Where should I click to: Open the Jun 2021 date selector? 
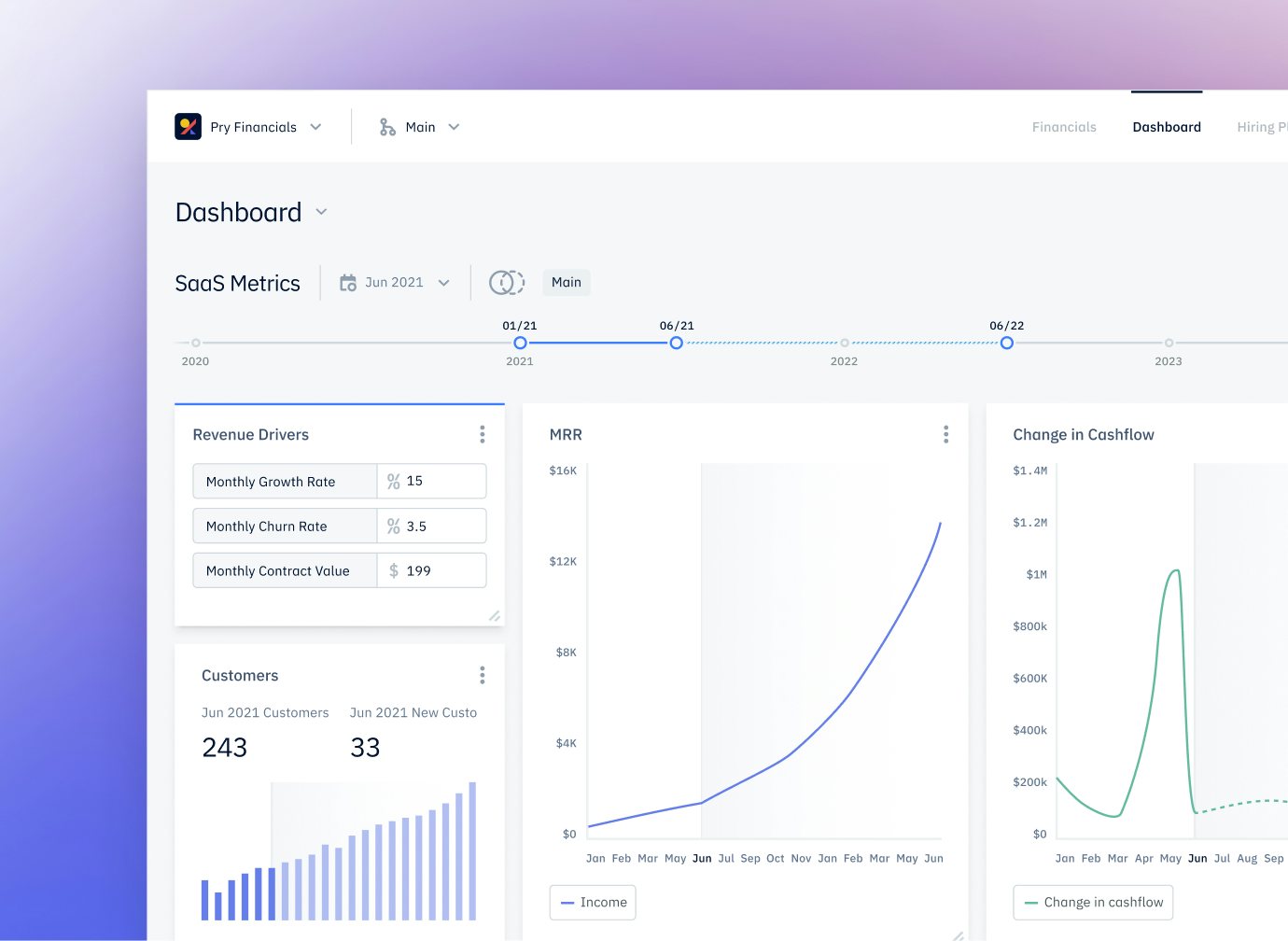tap(395, 283)
